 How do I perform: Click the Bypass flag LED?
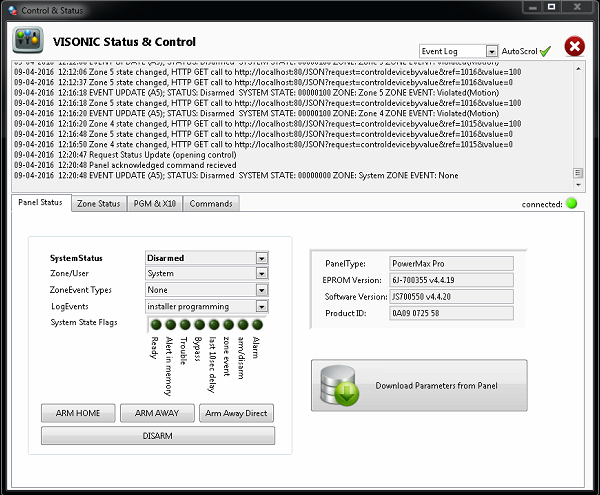[x=199, y=325]
